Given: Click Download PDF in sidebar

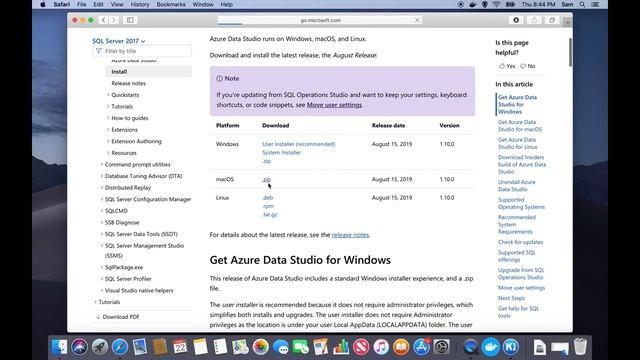Looking at the screenshot, I should pos(118,317).
